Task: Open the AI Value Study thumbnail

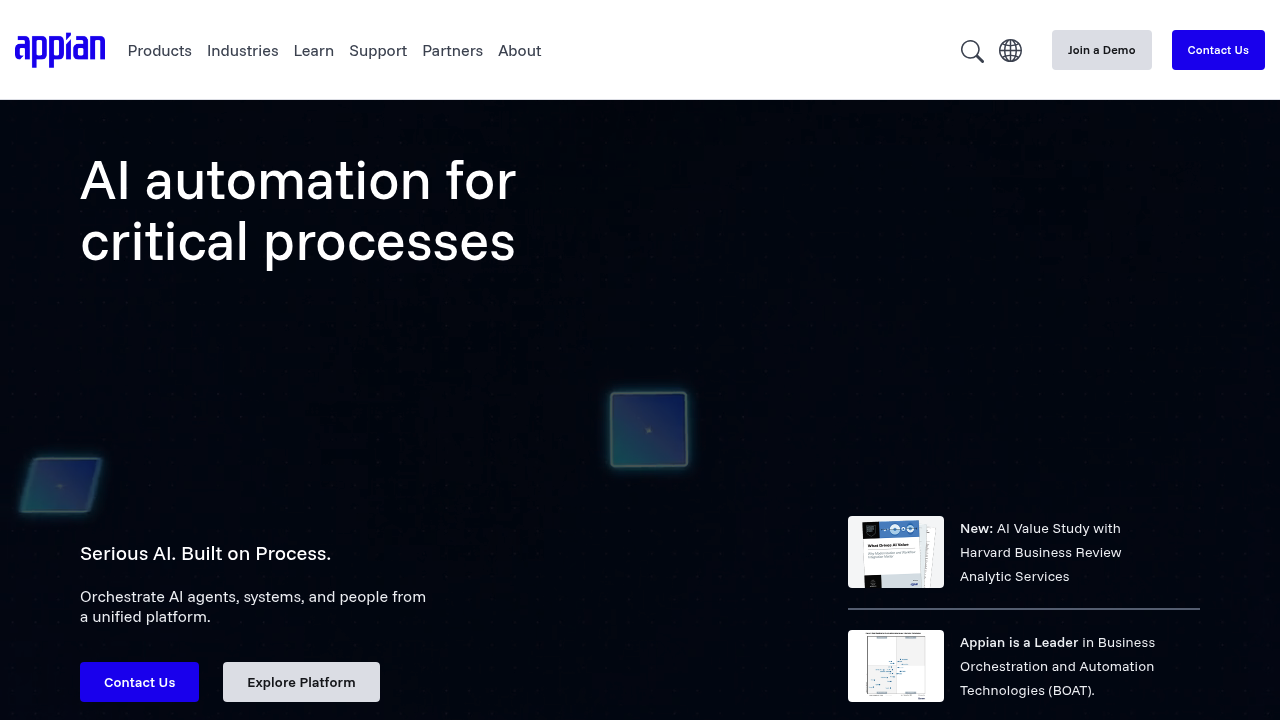Action: pos(896,552)
